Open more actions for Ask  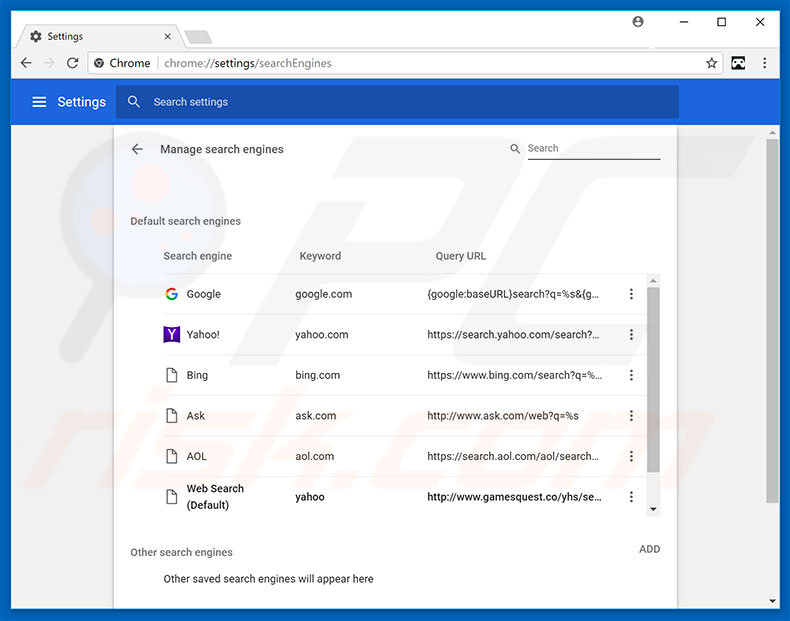(631, 416)
